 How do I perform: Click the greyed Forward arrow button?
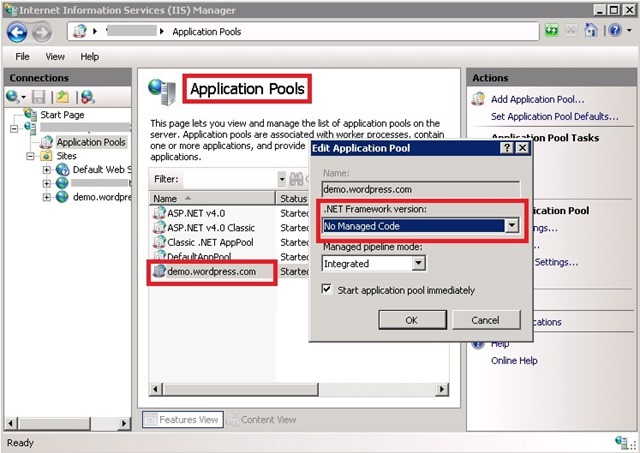click(x=42, y=32)
